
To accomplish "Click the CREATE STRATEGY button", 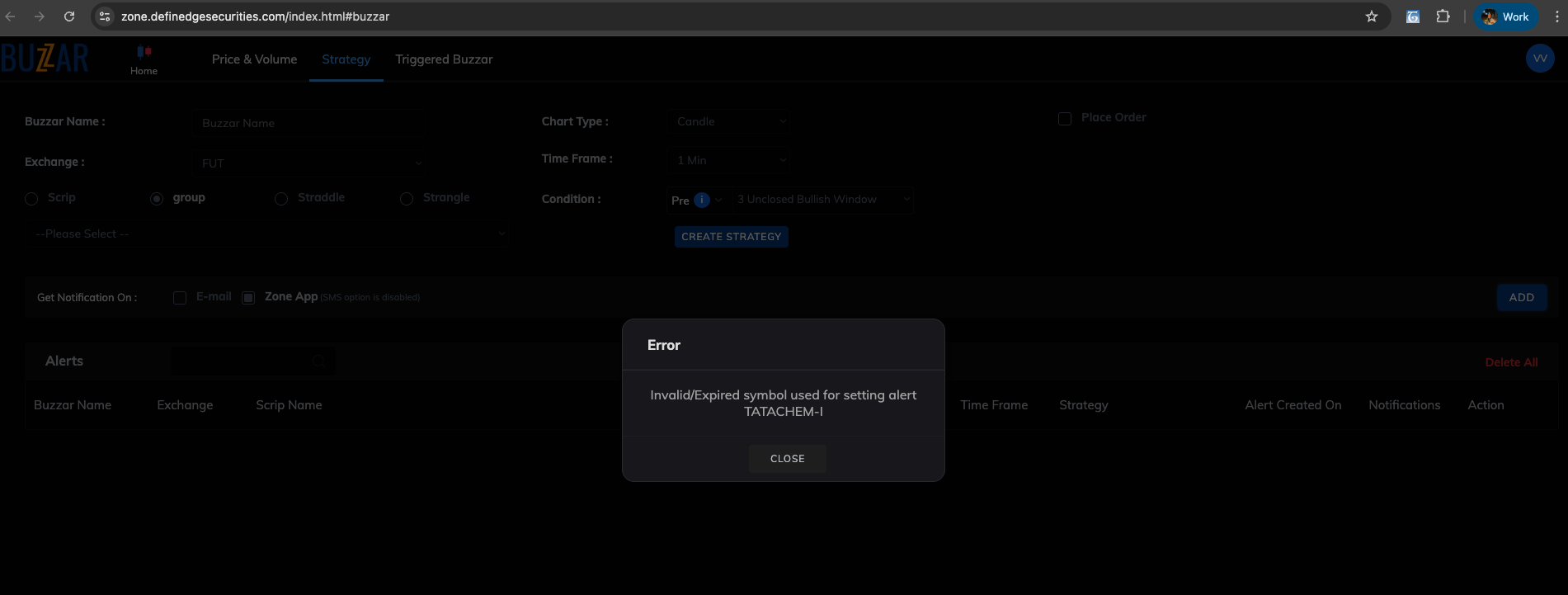I will (731, 237).
